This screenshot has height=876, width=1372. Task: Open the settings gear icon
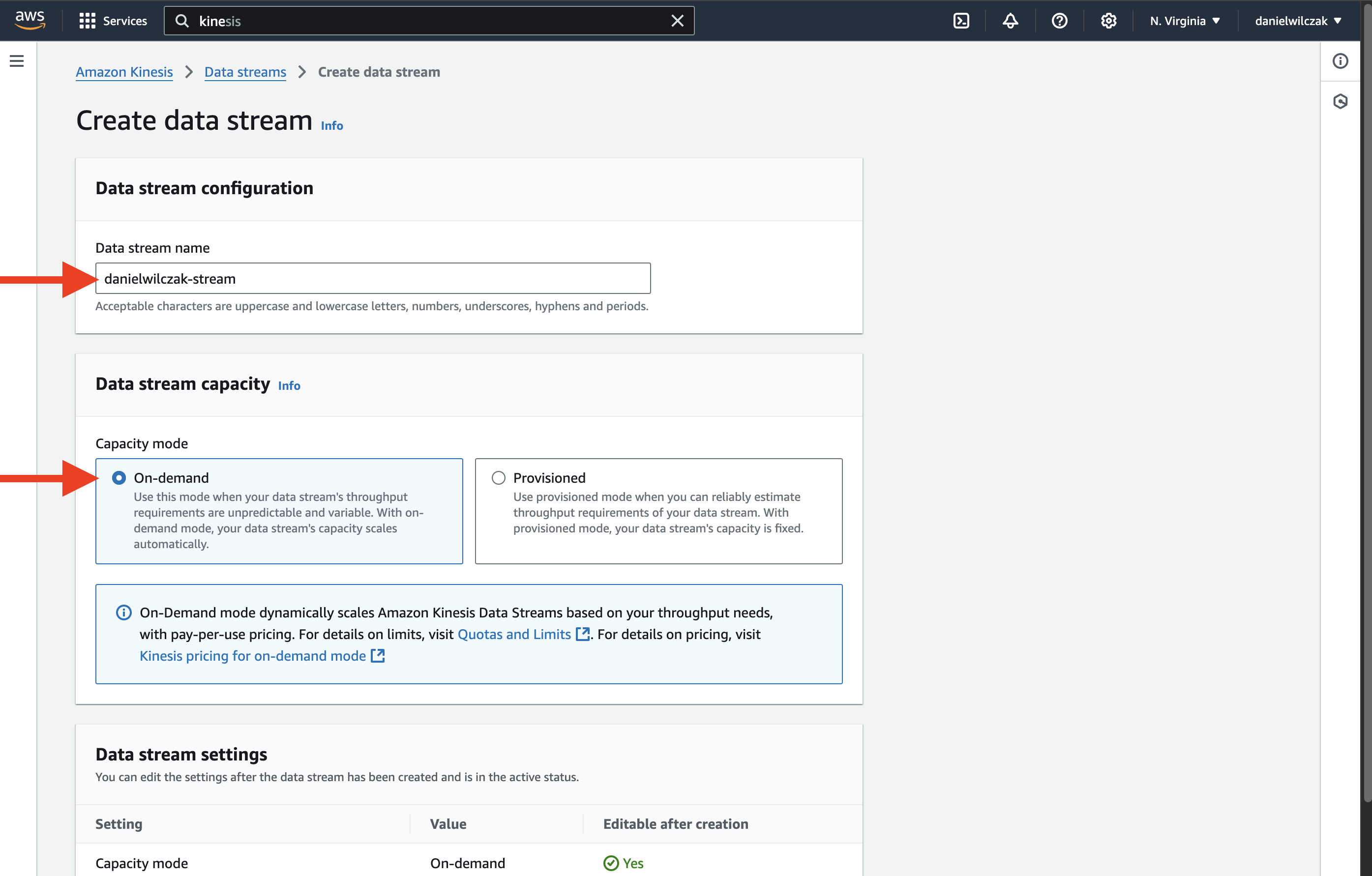[x=1108, y=21]
